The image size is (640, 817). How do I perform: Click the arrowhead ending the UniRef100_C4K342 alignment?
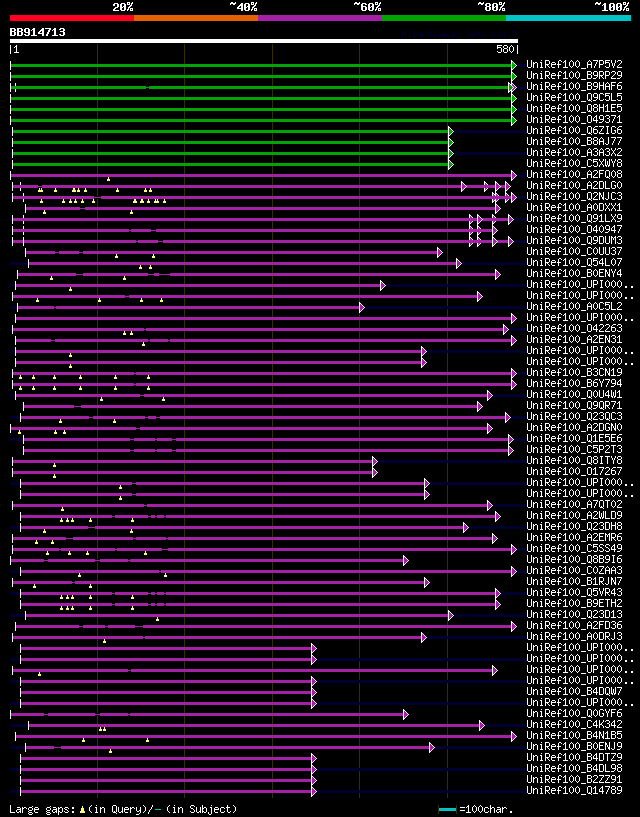click(481, 725)
